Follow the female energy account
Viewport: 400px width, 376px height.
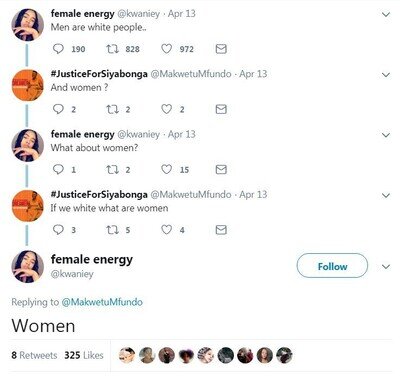tap(332, 266)
